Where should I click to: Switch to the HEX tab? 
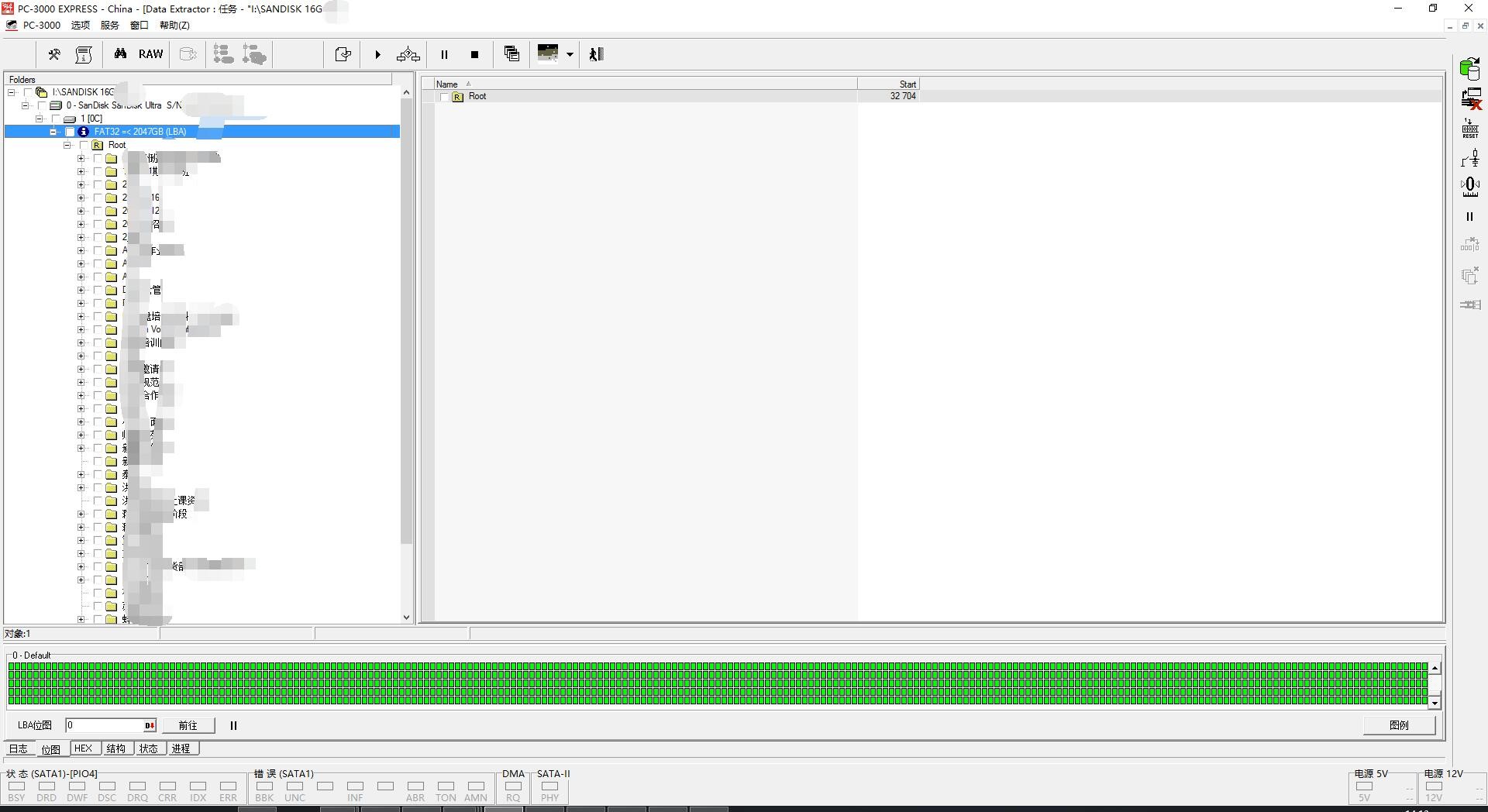(x=84, y=748)
